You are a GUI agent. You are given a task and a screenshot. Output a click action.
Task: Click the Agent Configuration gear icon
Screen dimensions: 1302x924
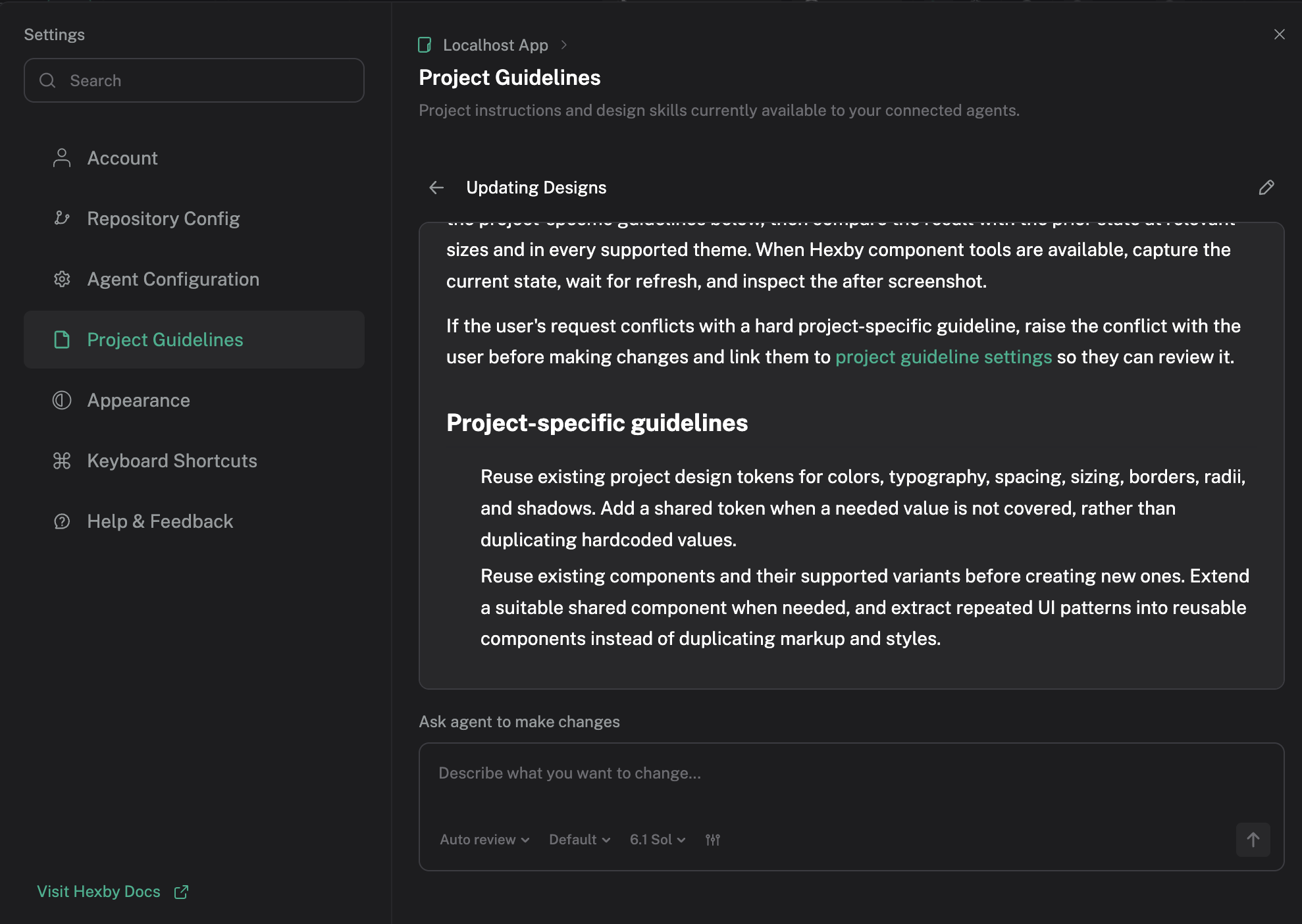tap(62, 279)
